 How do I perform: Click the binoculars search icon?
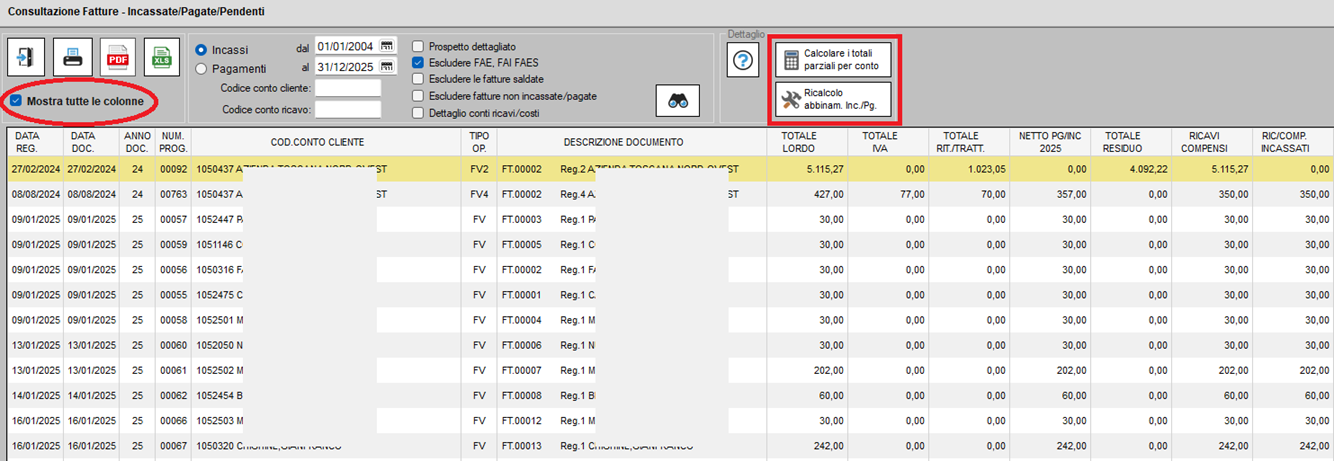click(x=678, y=100)
